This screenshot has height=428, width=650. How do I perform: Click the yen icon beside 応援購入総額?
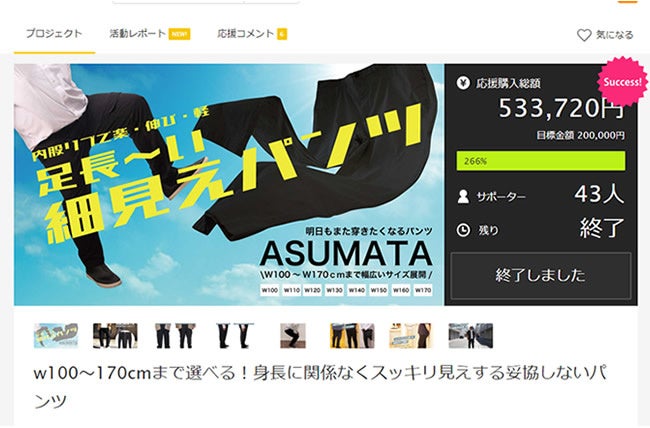tap(463, 83)
